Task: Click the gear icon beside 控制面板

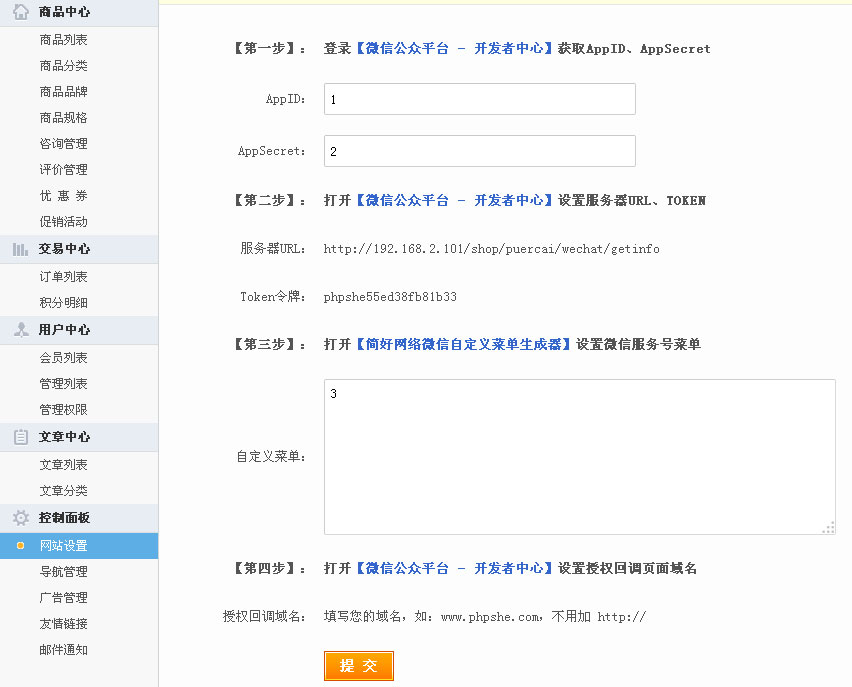Action: click(20, 518)
